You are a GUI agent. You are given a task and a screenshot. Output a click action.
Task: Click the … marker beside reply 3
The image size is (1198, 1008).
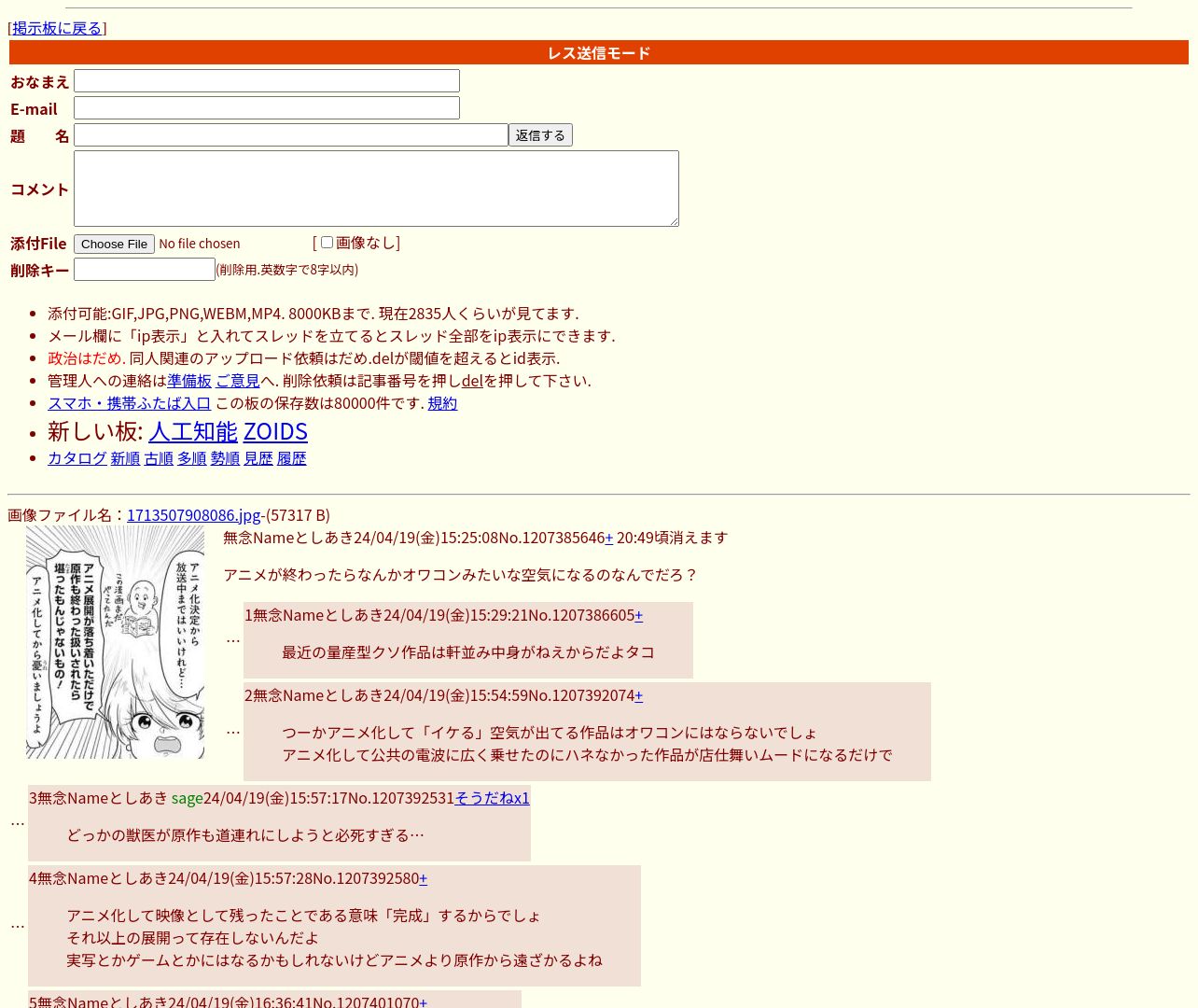click(18, 822)
